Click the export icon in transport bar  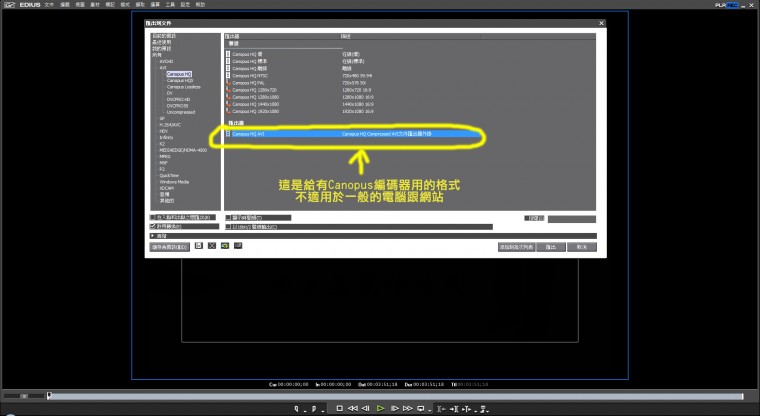(x=483, y=409)
